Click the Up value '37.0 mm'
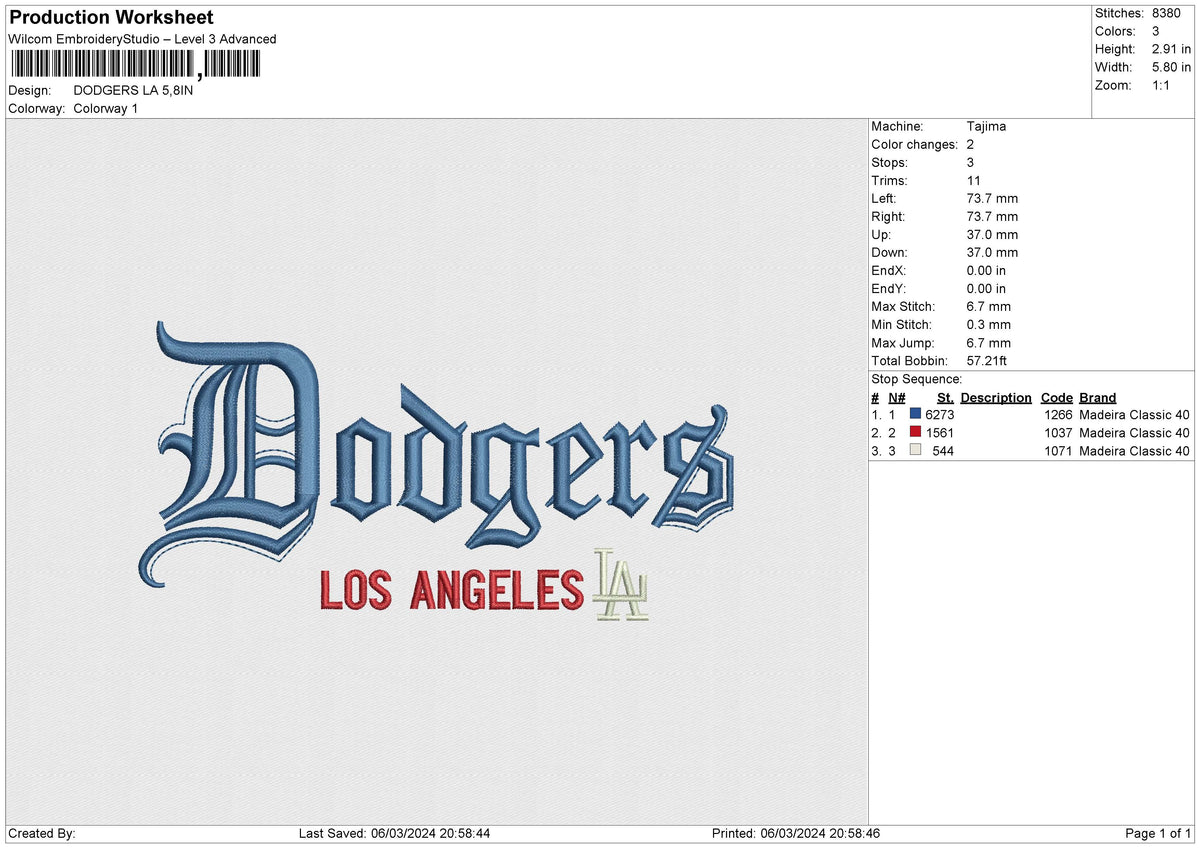 click(993, 234)
